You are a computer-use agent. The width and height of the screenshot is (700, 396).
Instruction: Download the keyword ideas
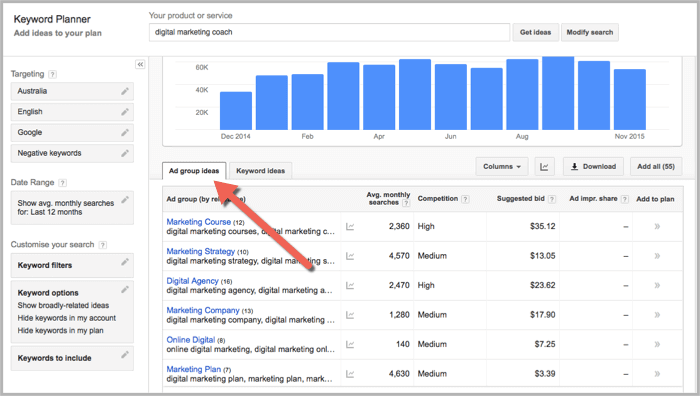(594, 167)
